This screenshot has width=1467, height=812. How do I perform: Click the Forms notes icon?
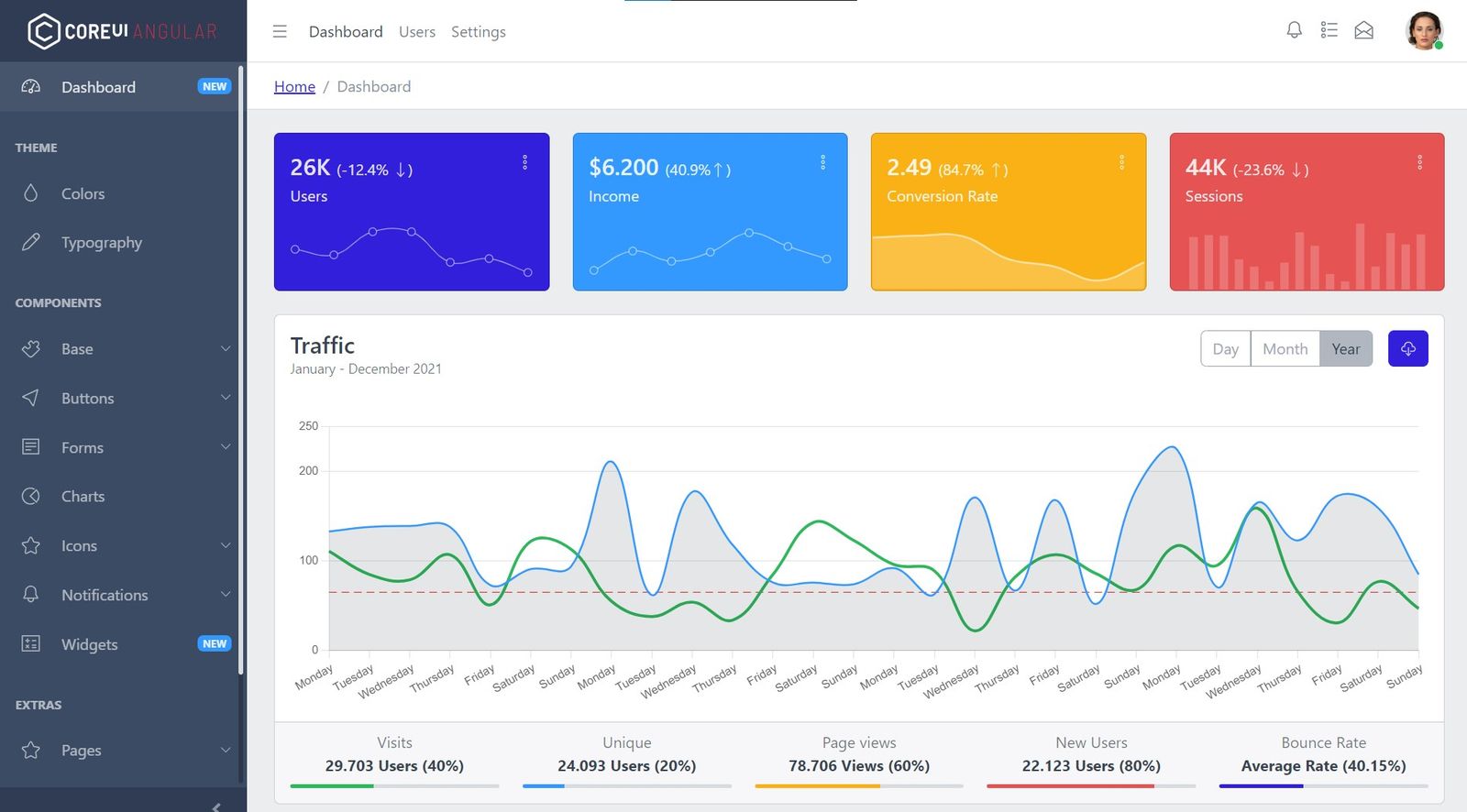[30, 447]
